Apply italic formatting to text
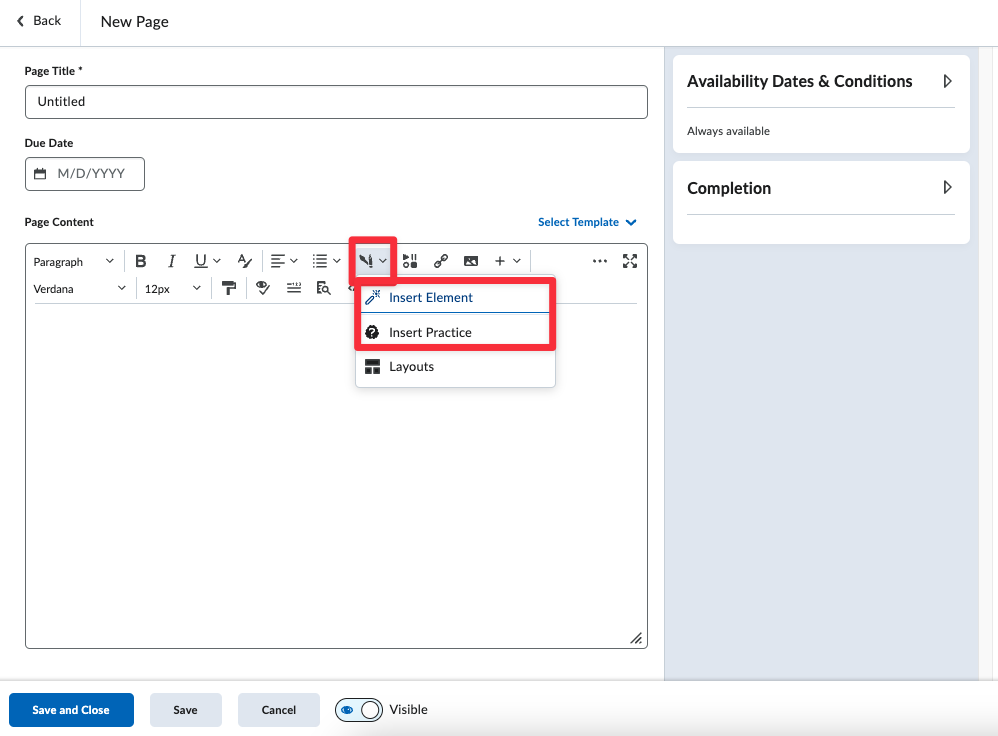 [171, 261]
